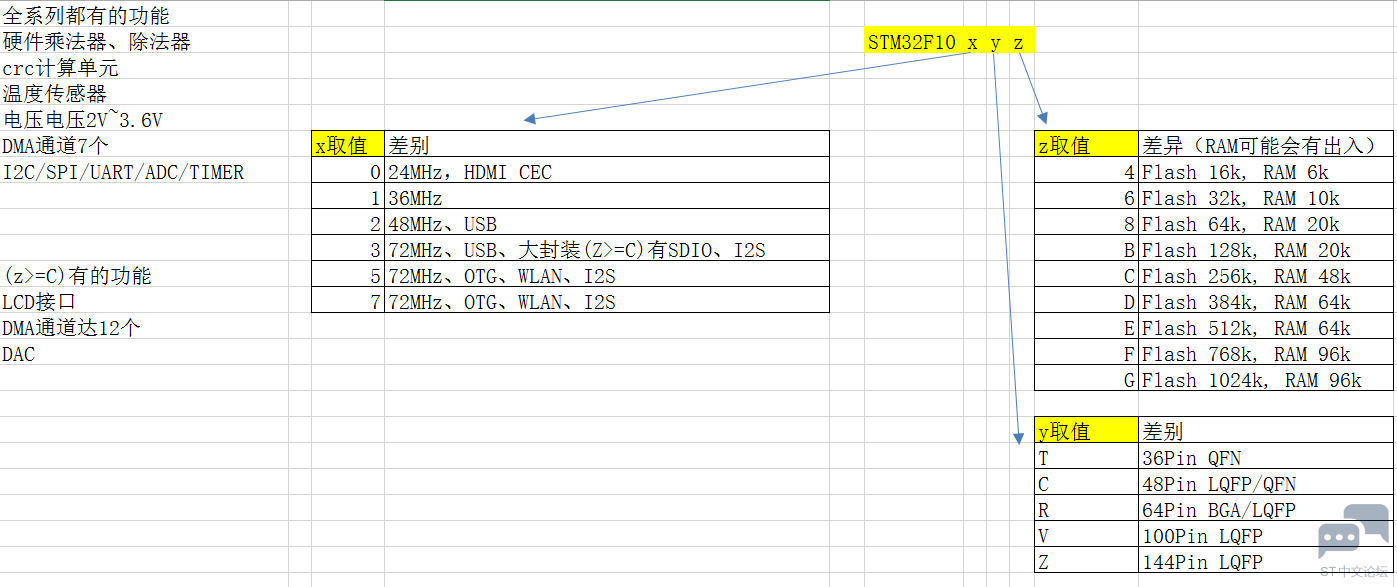Select the y value cell 'V'
Viewport: 1397px width, 587px height.
coord(1087,535)
